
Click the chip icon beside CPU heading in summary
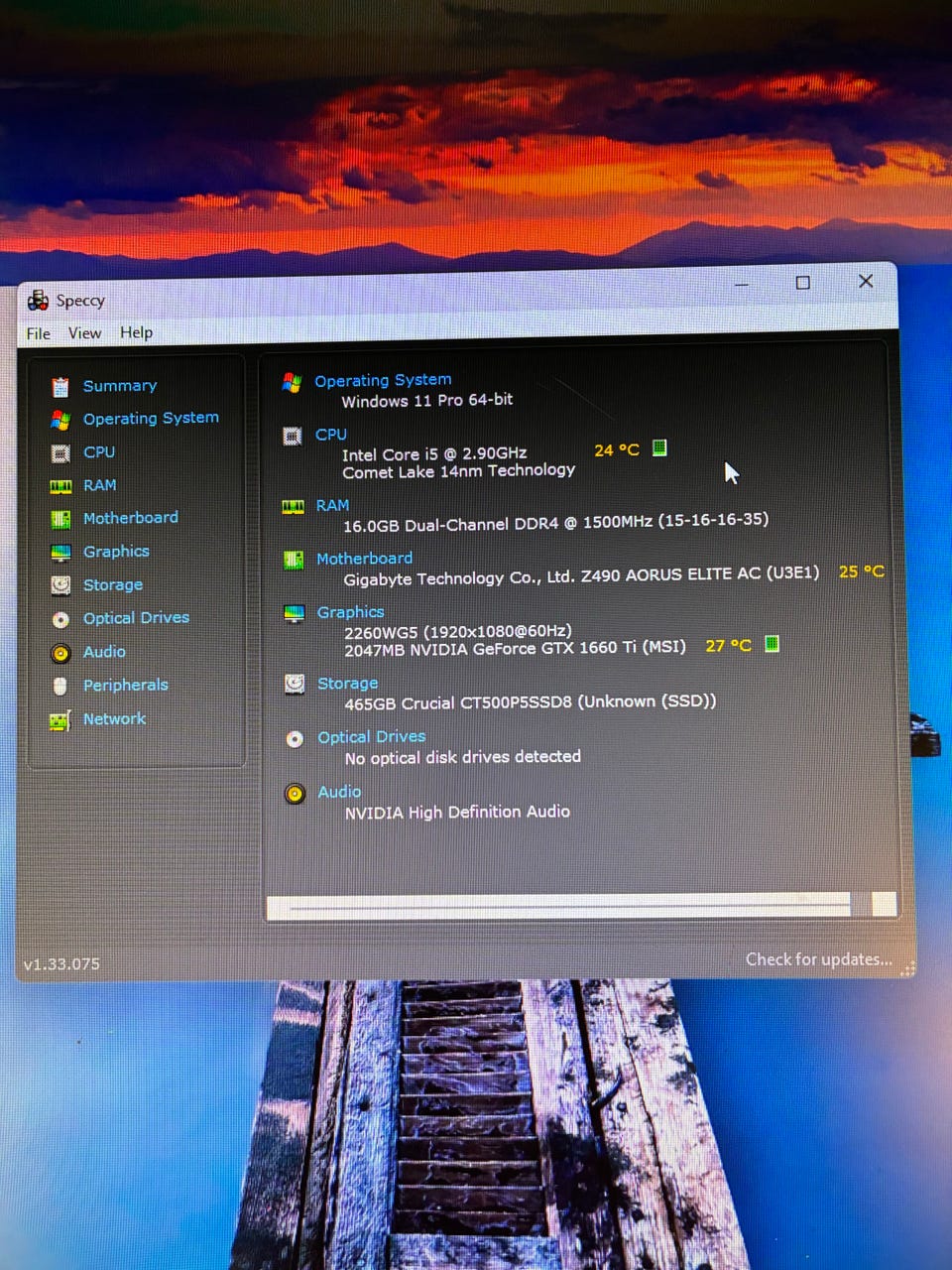pyautogui.click(x=293, y=436)
